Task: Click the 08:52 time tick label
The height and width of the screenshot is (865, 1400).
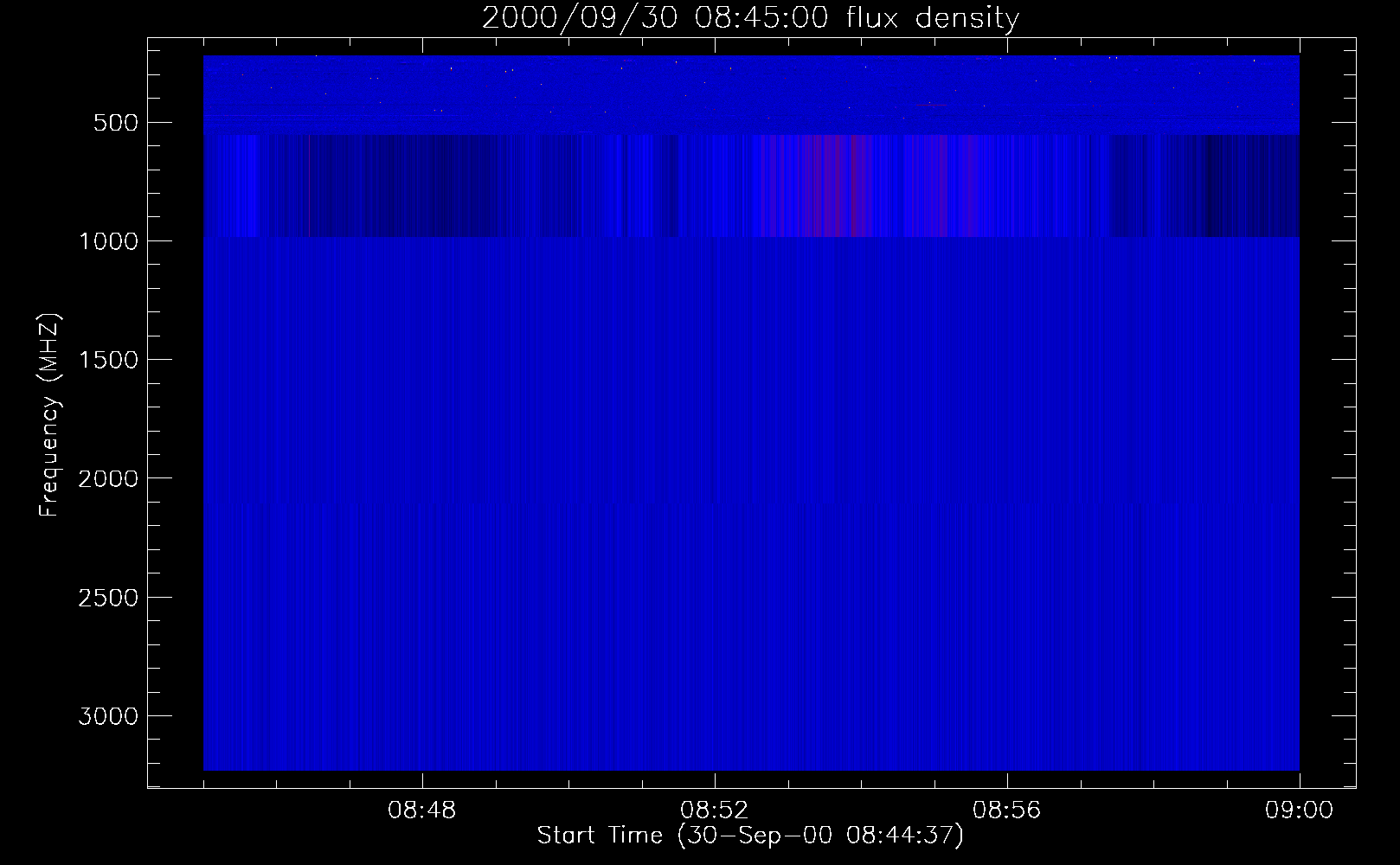Action: pyautogui.click(x=715, y=811)
